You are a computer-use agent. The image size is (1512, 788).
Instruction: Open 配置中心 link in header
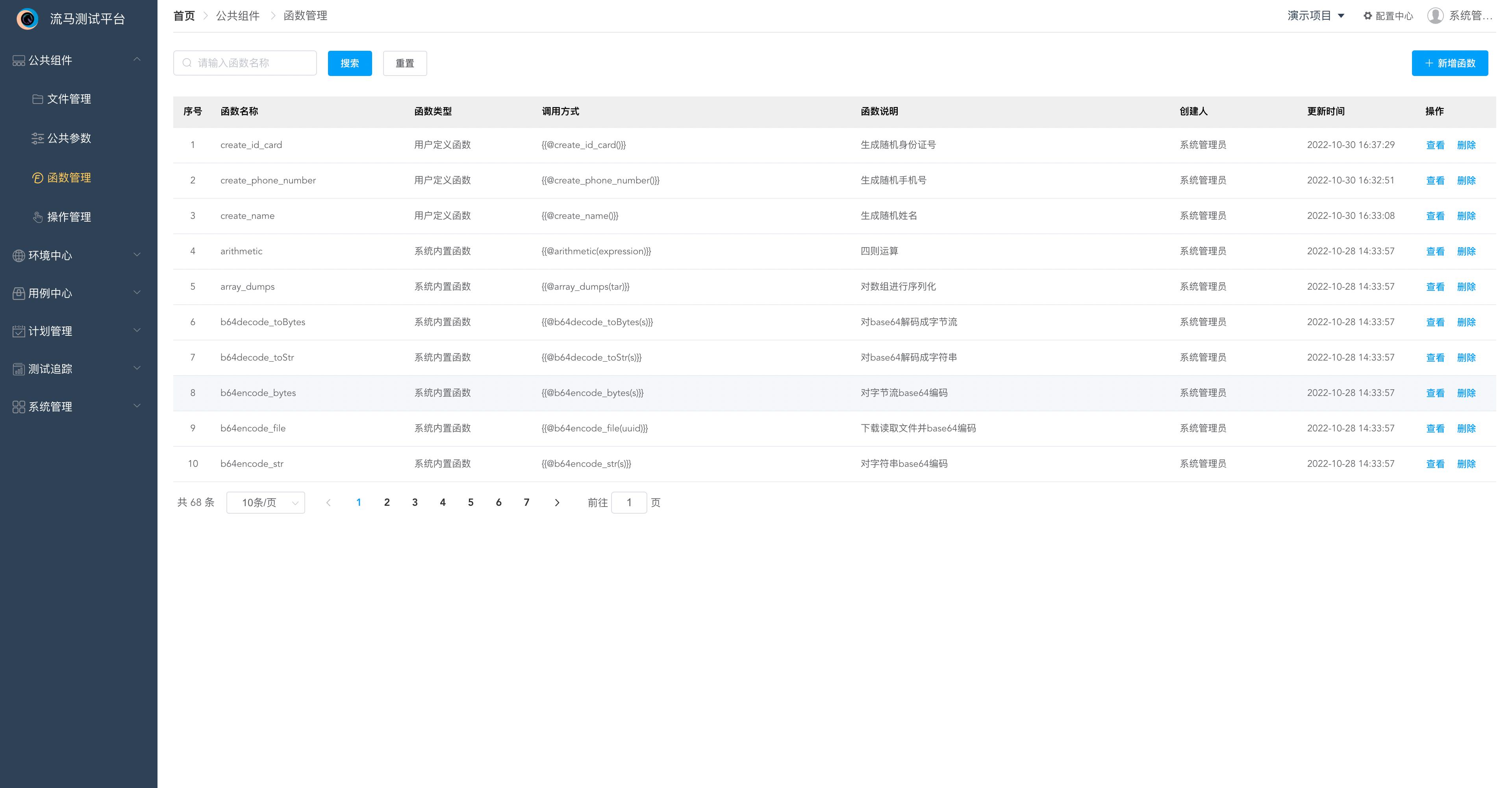click(x=1388, y=16)
